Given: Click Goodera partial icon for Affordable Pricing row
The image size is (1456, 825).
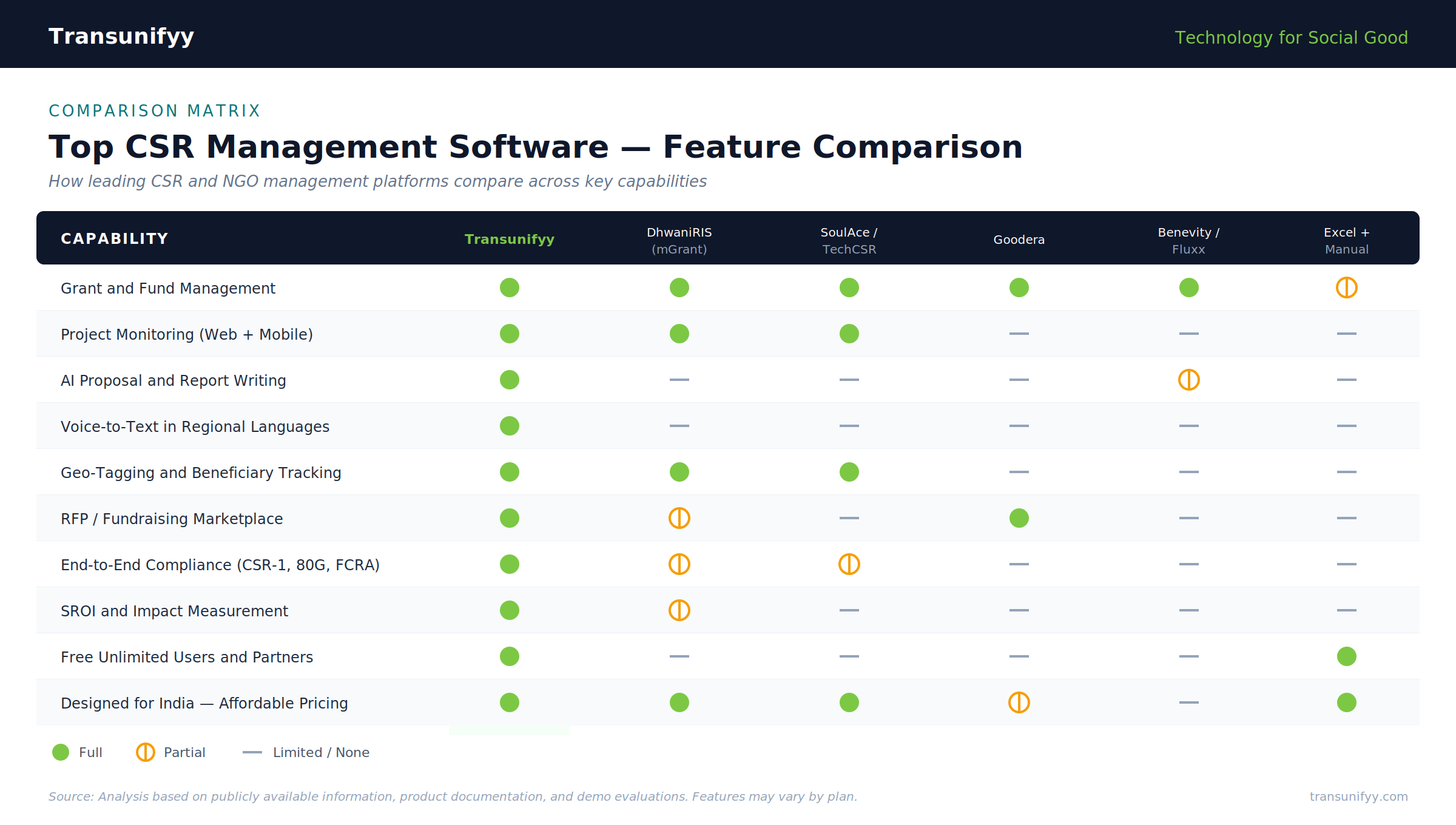Looking at the screenshot, I should coord(1019,702).
